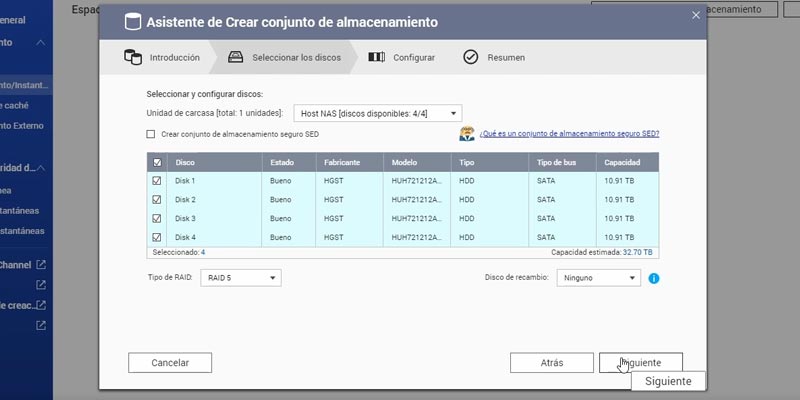
Task: Uncheck the Disk 3 checkbox
Action: [157, 218]
